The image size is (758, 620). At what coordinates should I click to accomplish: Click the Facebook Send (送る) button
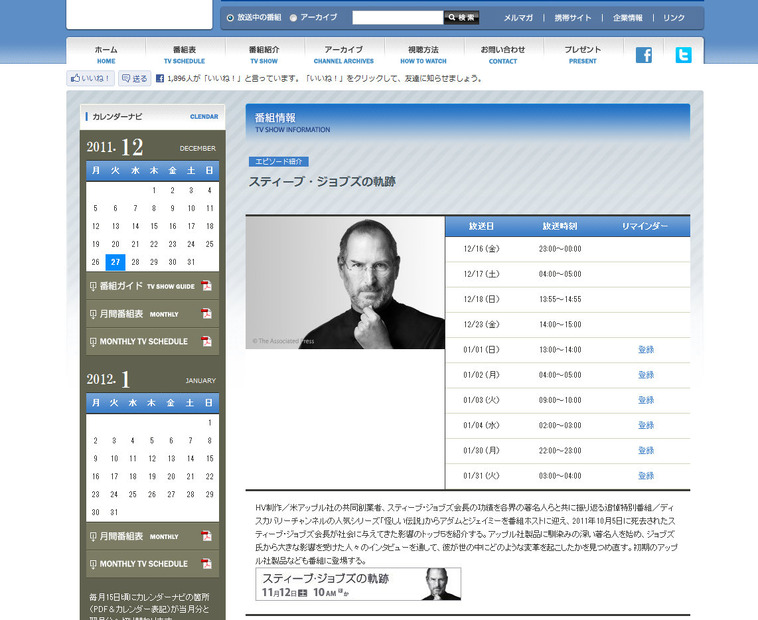click(x=134, y=78)
